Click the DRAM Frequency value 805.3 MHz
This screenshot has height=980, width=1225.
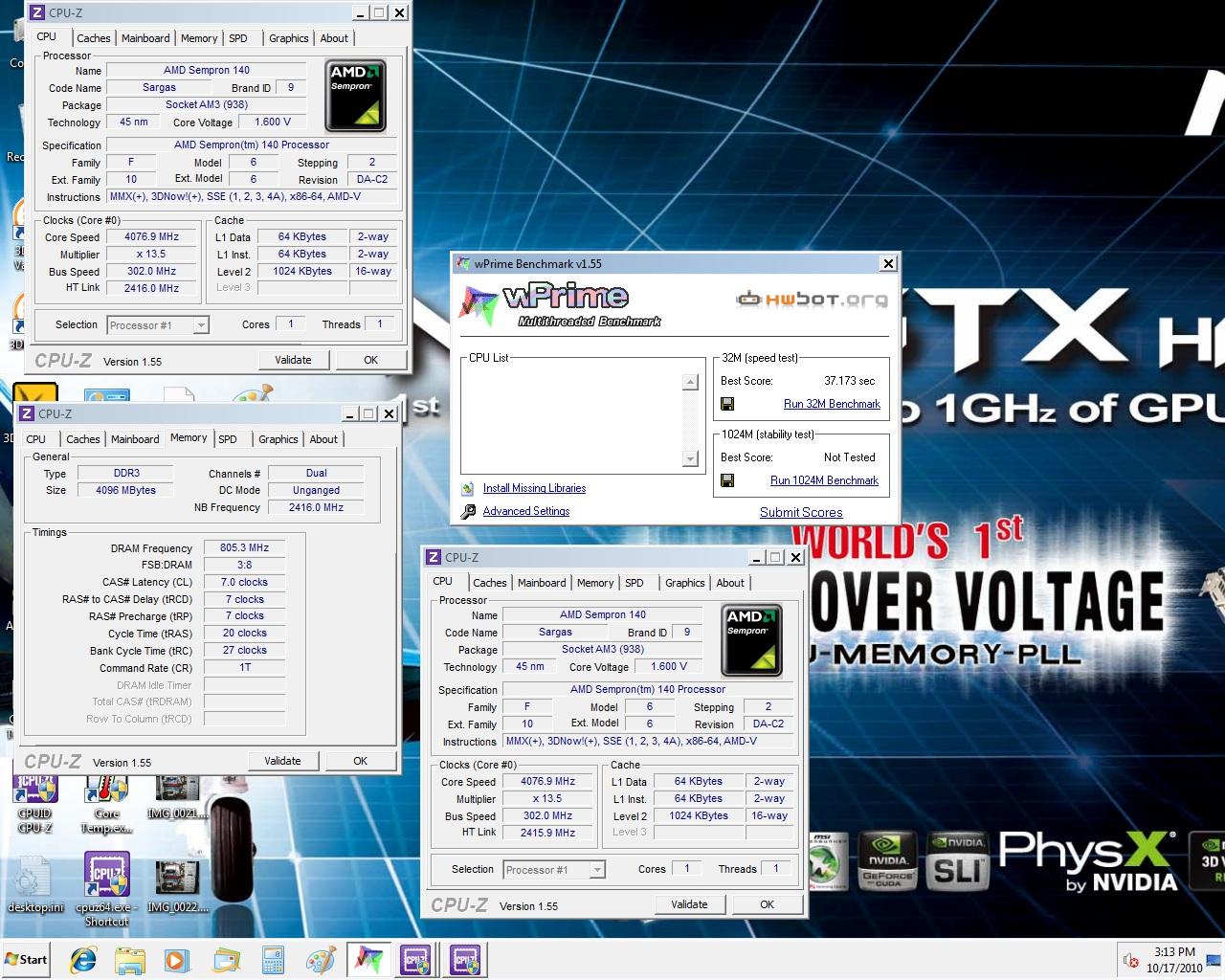(244, 547)
